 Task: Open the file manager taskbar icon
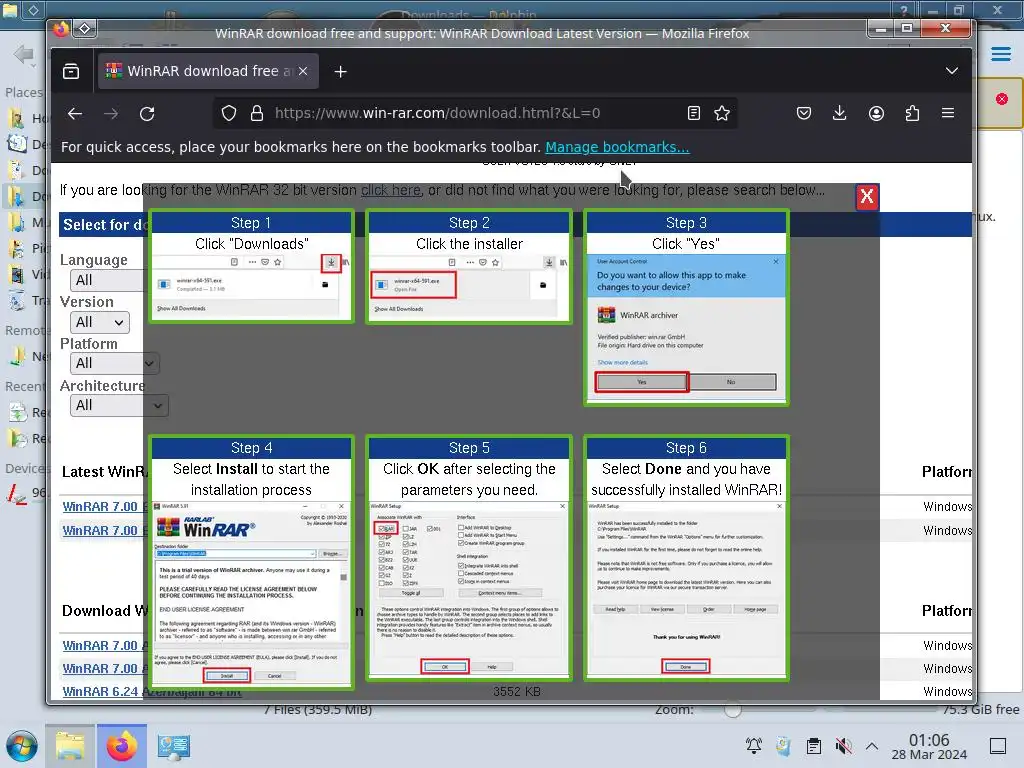pyautogui.click(x=70, y=746)
